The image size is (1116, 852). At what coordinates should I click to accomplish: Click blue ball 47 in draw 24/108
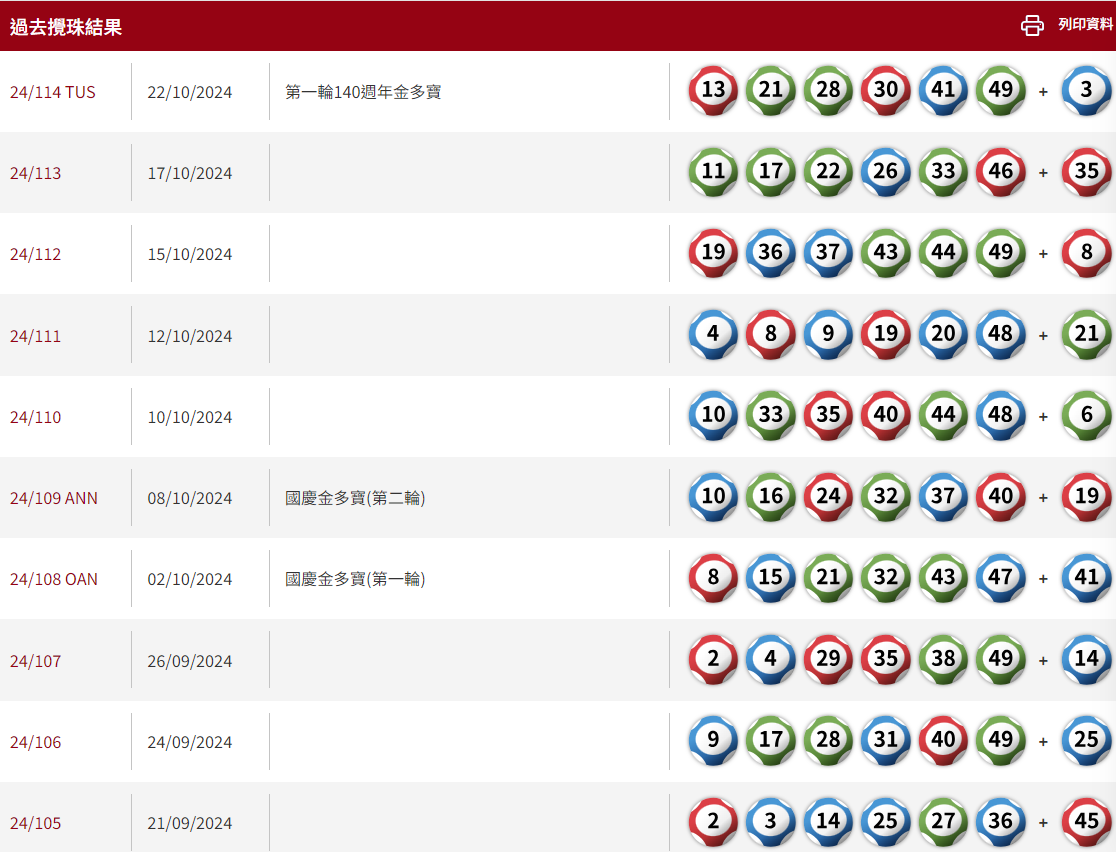(1000, 577)
